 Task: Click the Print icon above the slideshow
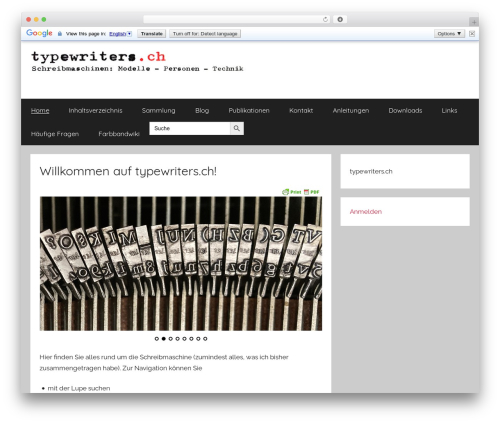[x=292, y=192]
